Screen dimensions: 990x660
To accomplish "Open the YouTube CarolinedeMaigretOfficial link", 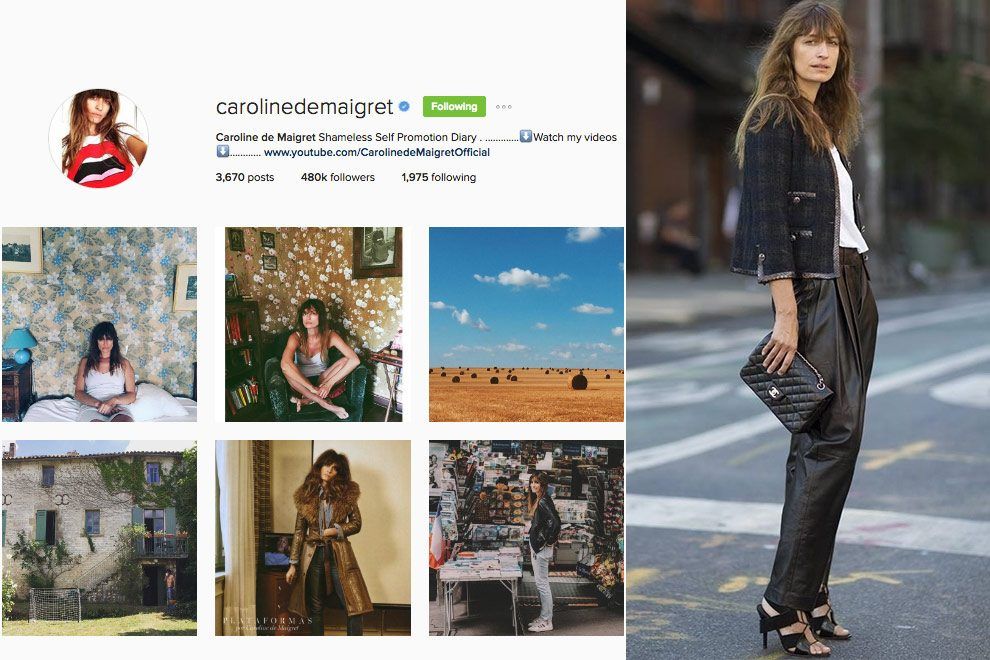I will click(376, 152).
